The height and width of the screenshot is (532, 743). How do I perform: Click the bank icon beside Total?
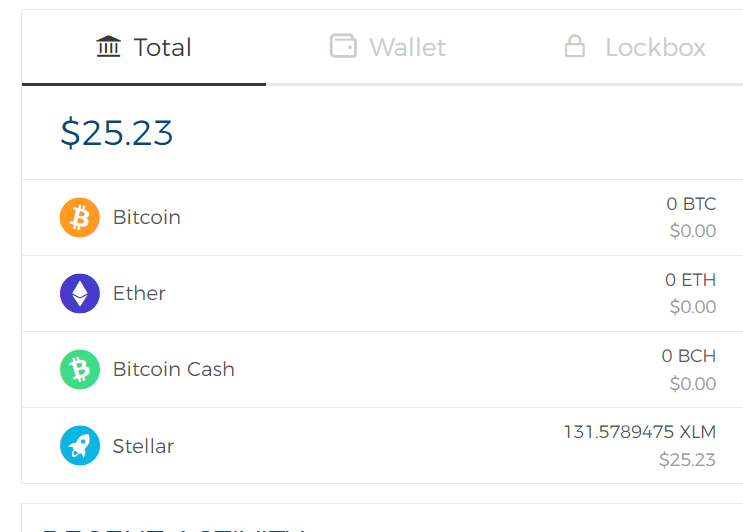pos(108,47)
